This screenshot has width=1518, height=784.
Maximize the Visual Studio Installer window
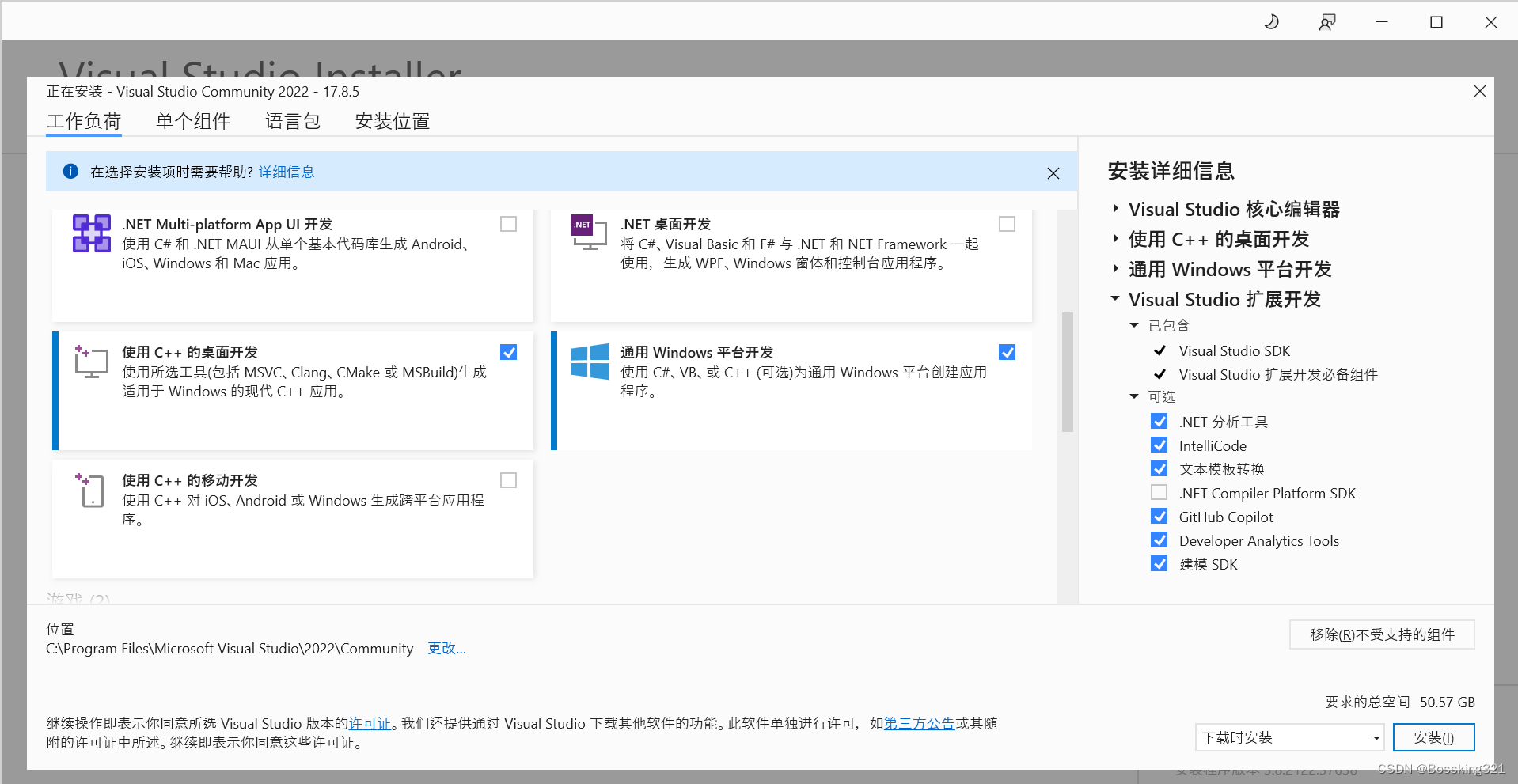pyautogui.click(x=1436, y=22)
